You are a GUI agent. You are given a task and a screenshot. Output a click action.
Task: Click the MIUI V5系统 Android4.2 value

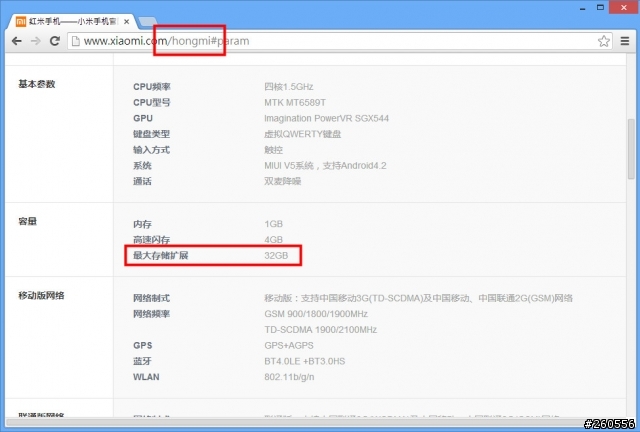click(325, 165)
